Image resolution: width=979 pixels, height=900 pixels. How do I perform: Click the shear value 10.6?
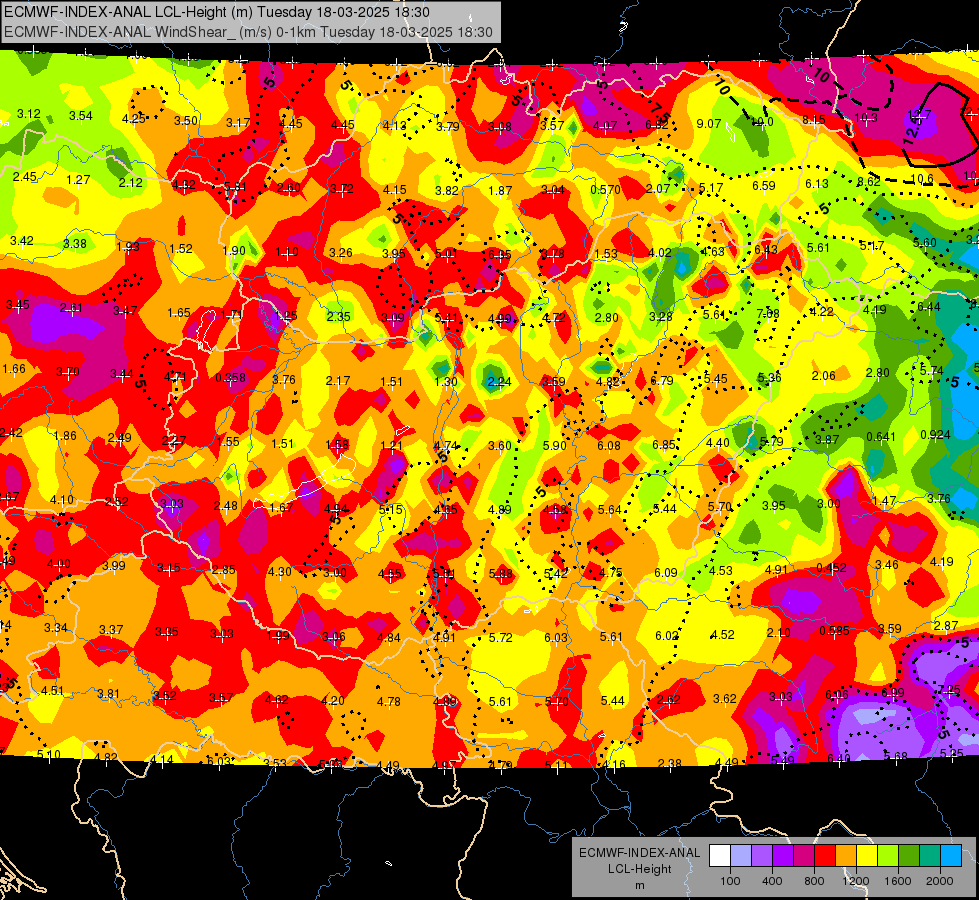(922, 179)
